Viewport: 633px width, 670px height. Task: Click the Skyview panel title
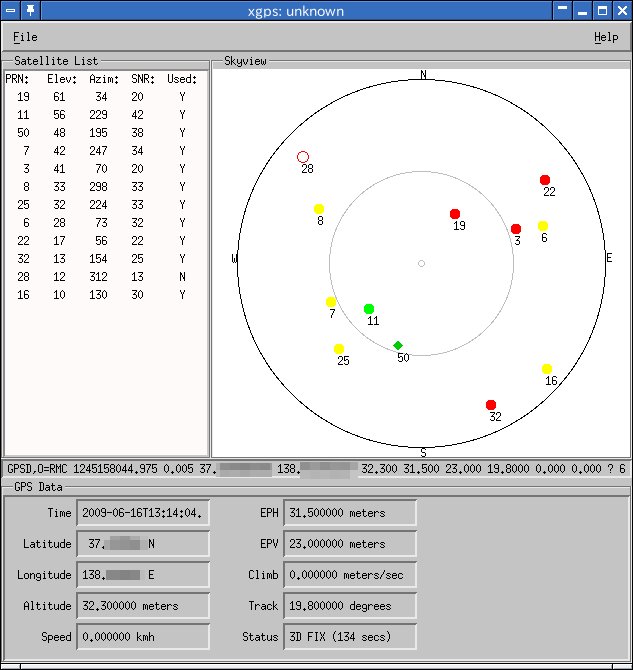[245, 61]
